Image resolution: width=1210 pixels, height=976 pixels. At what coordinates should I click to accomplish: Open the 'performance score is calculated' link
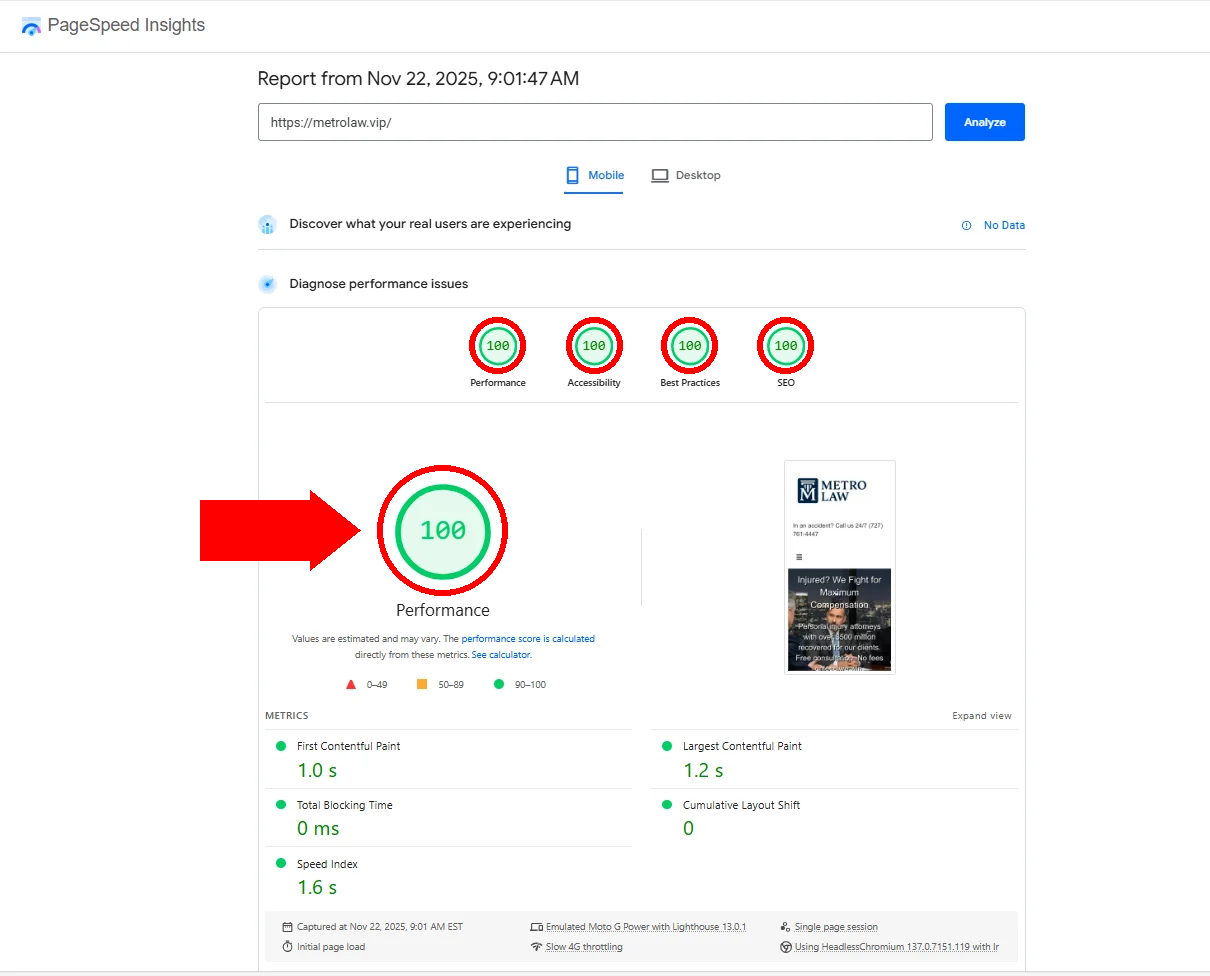point(528,638)
